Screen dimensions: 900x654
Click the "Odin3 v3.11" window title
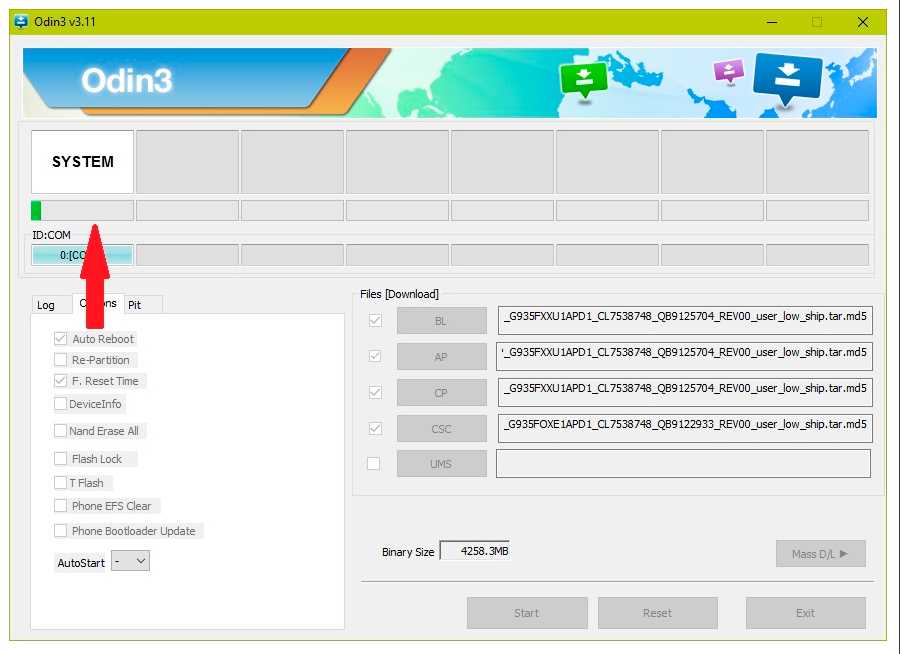(65, 22)
